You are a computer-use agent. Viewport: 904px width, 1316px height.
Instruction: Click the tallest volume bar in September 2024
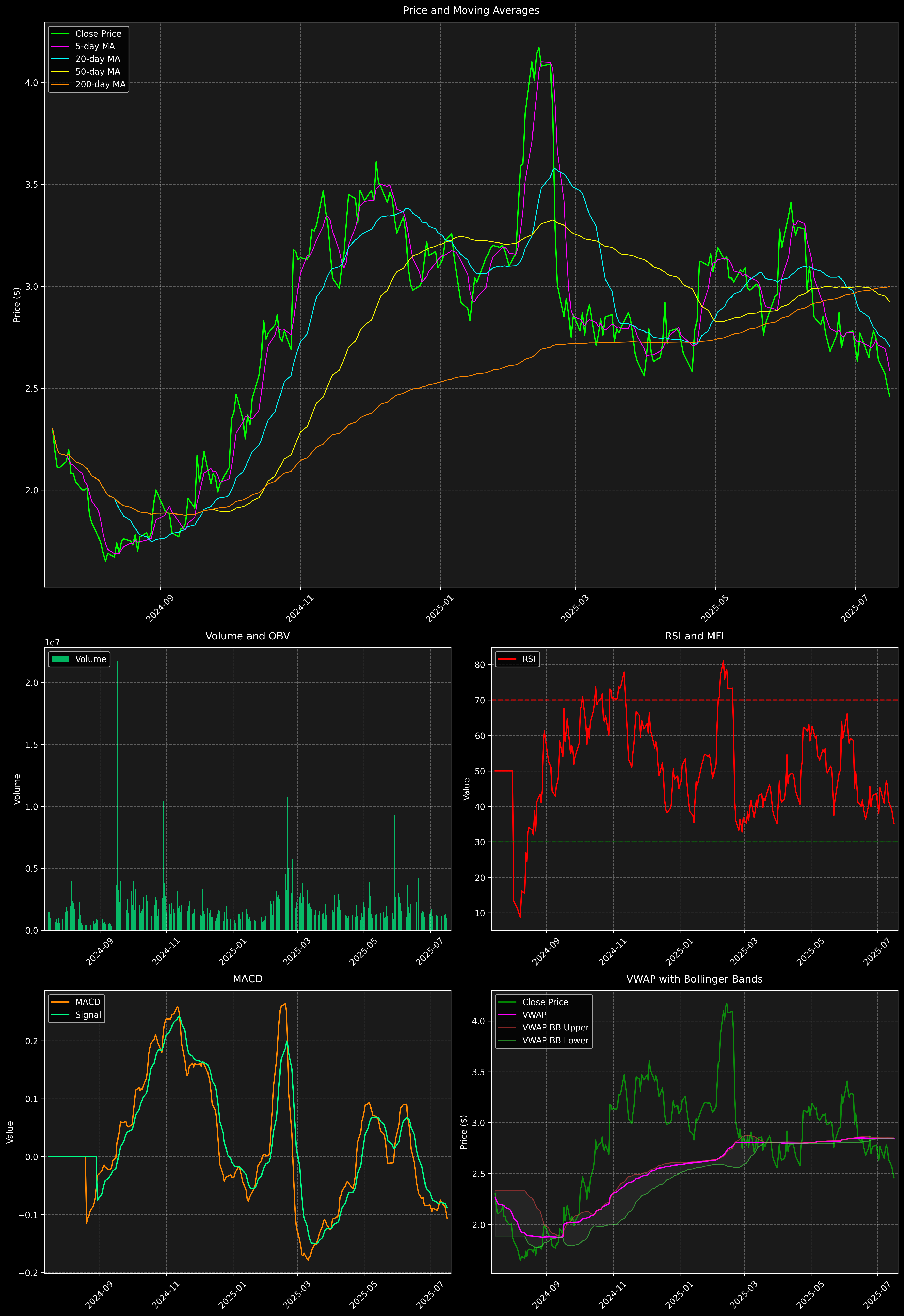pos(117,796)
